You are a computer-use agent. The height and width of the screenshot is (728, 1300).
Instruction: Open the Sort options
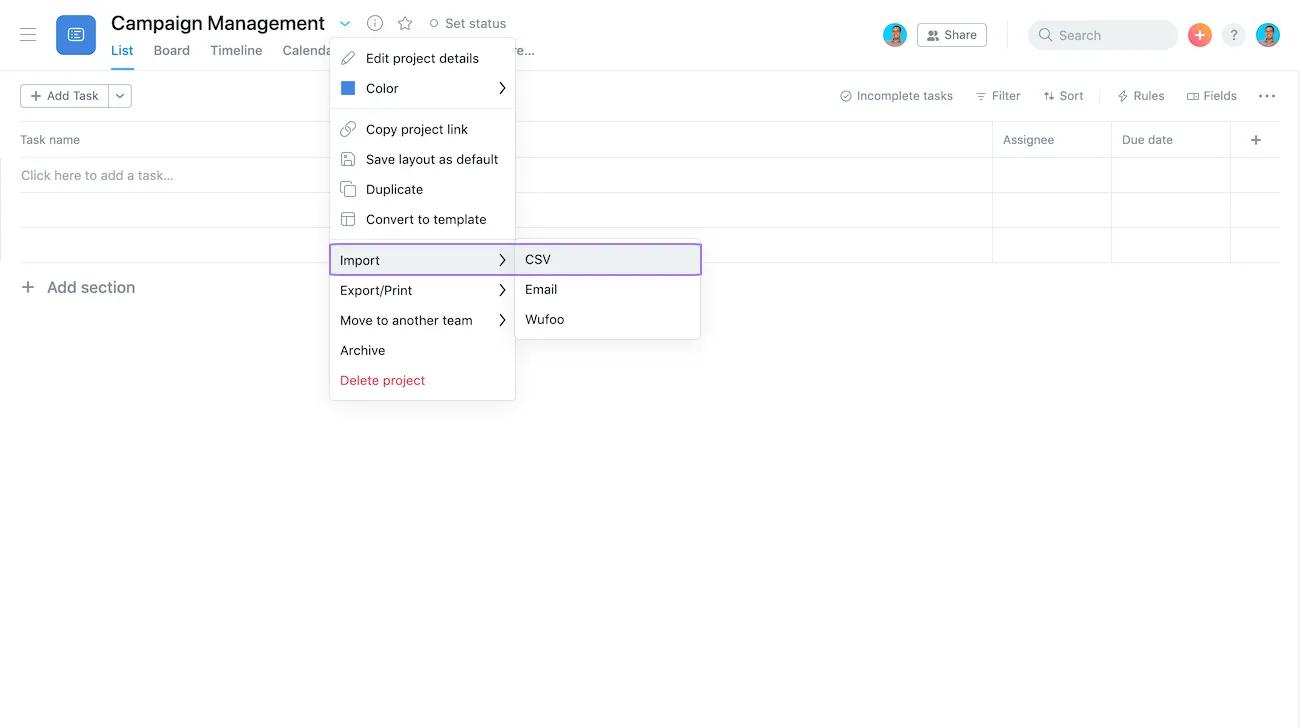1063,95
